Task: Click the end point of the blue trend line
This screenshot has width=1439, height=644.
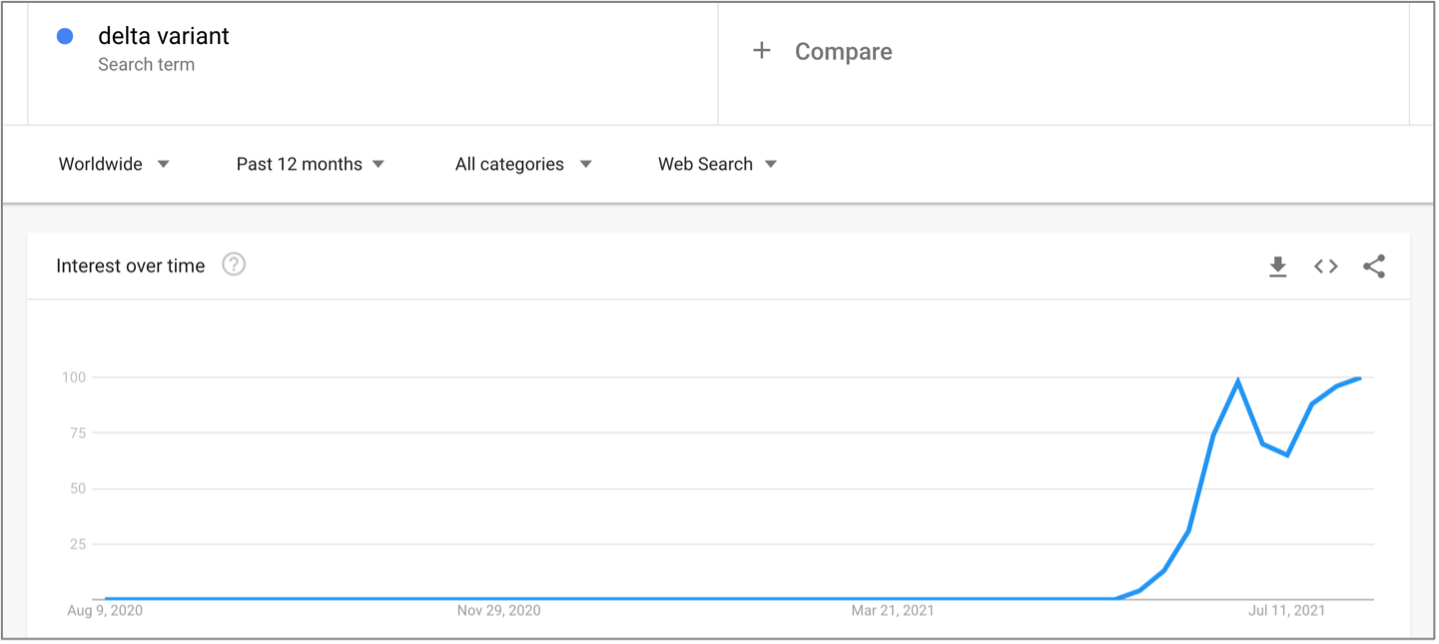Action: 1359,378
